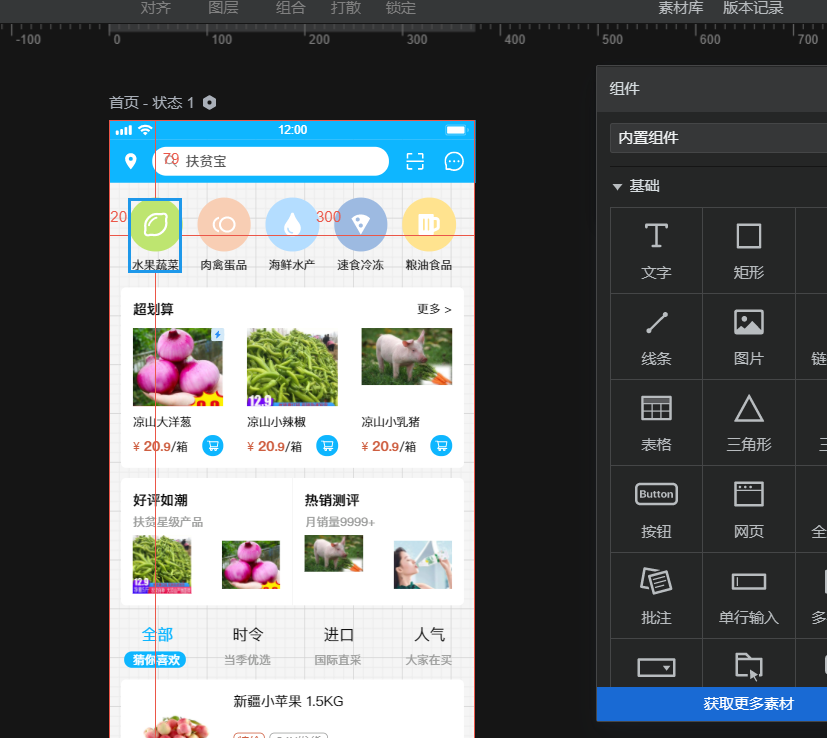This screenshot has height=738, width=827.
Task: Open the 素材库 menu item
Action: coord(680,8)
